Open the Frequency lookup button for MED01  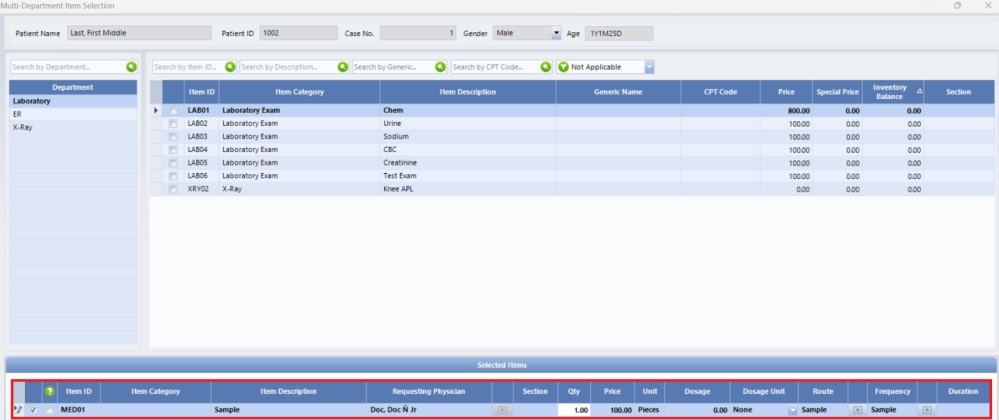(x=927, y=410)
